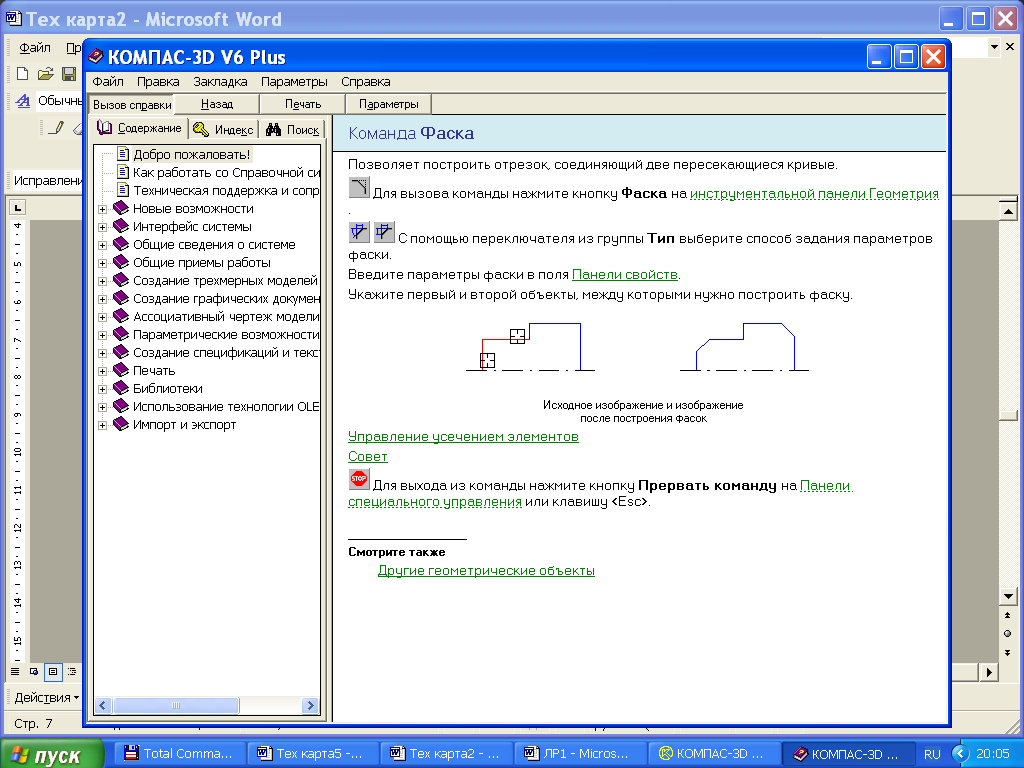Expand the Общие сведения о системе node
The width and height of the screenshot is (1024, 768).
click(x=103, y=246)
